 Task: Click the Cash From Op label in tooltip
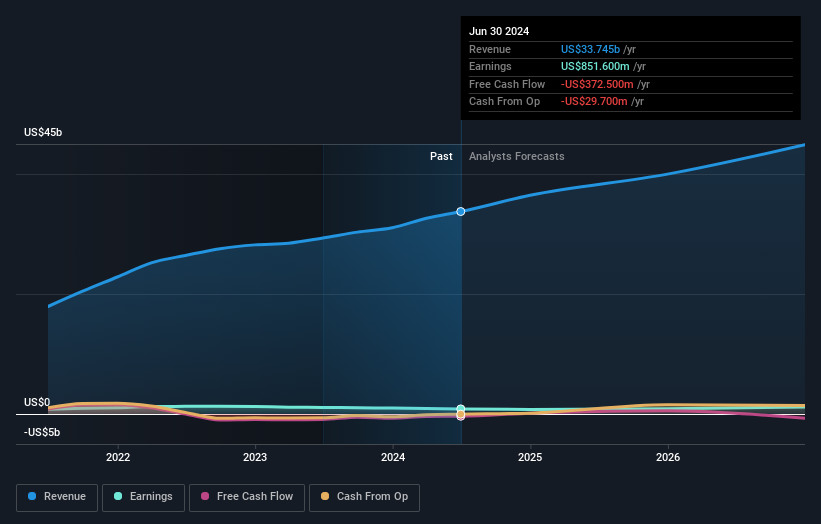point(504,102)
